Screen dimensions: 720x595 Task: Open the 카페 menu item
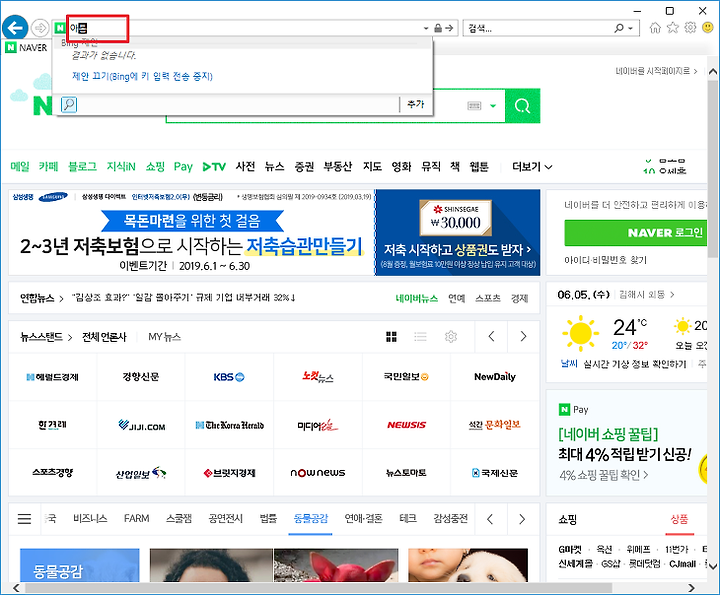click(x=48, y=166)
